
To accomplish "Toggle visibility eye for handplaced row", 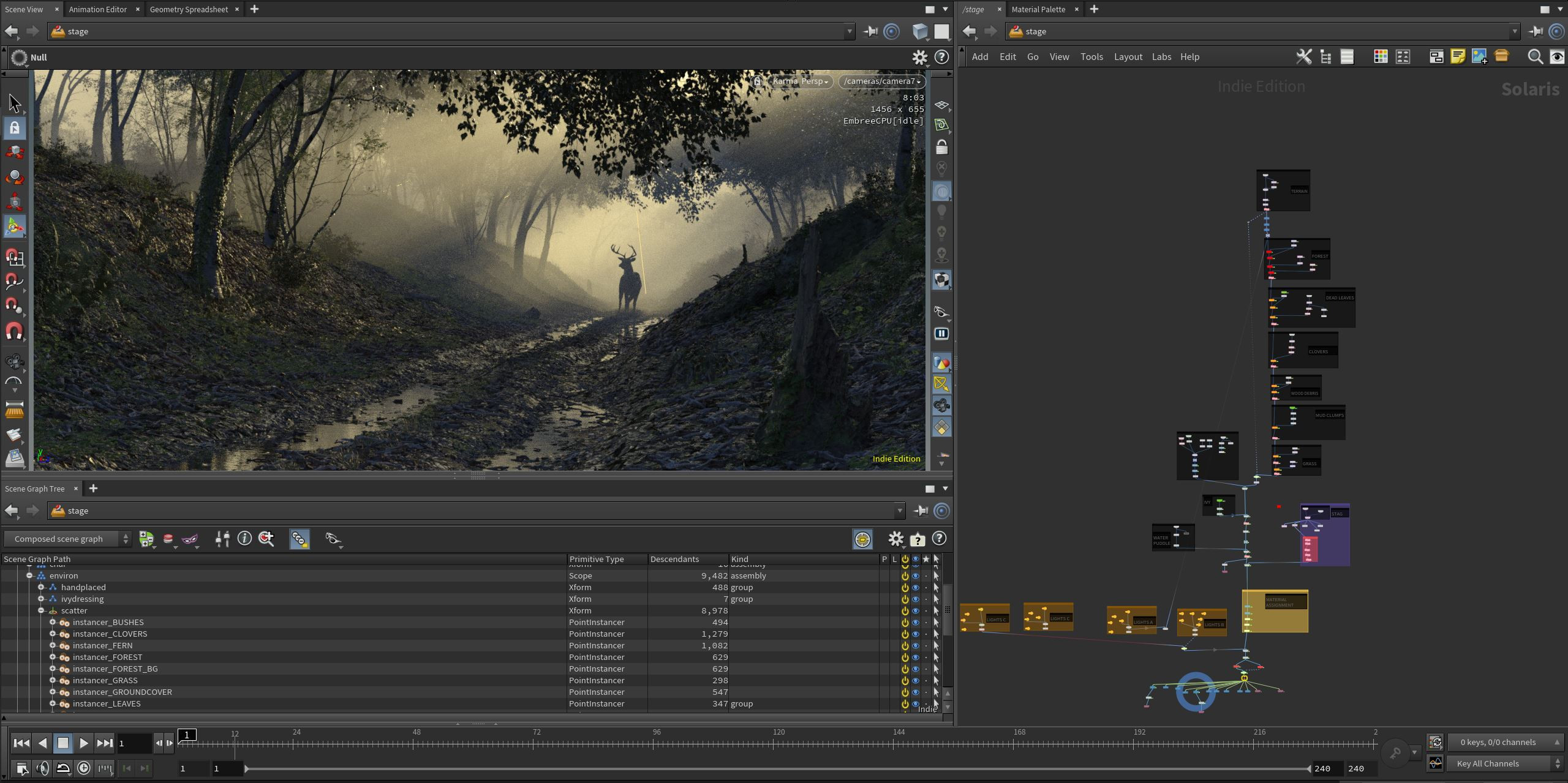I will 915,588.
